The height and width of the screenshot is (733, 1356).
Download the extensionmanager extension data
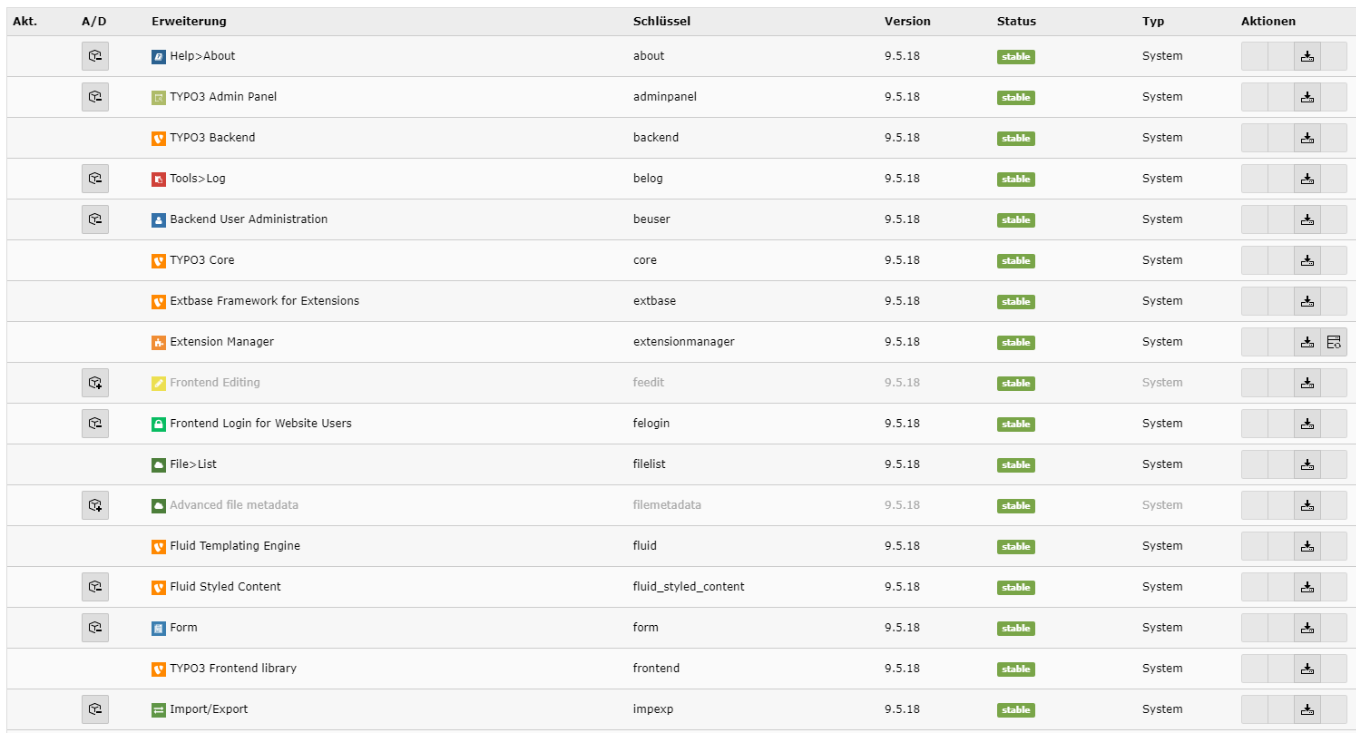pyautogui.click(x=1307, y=342)
